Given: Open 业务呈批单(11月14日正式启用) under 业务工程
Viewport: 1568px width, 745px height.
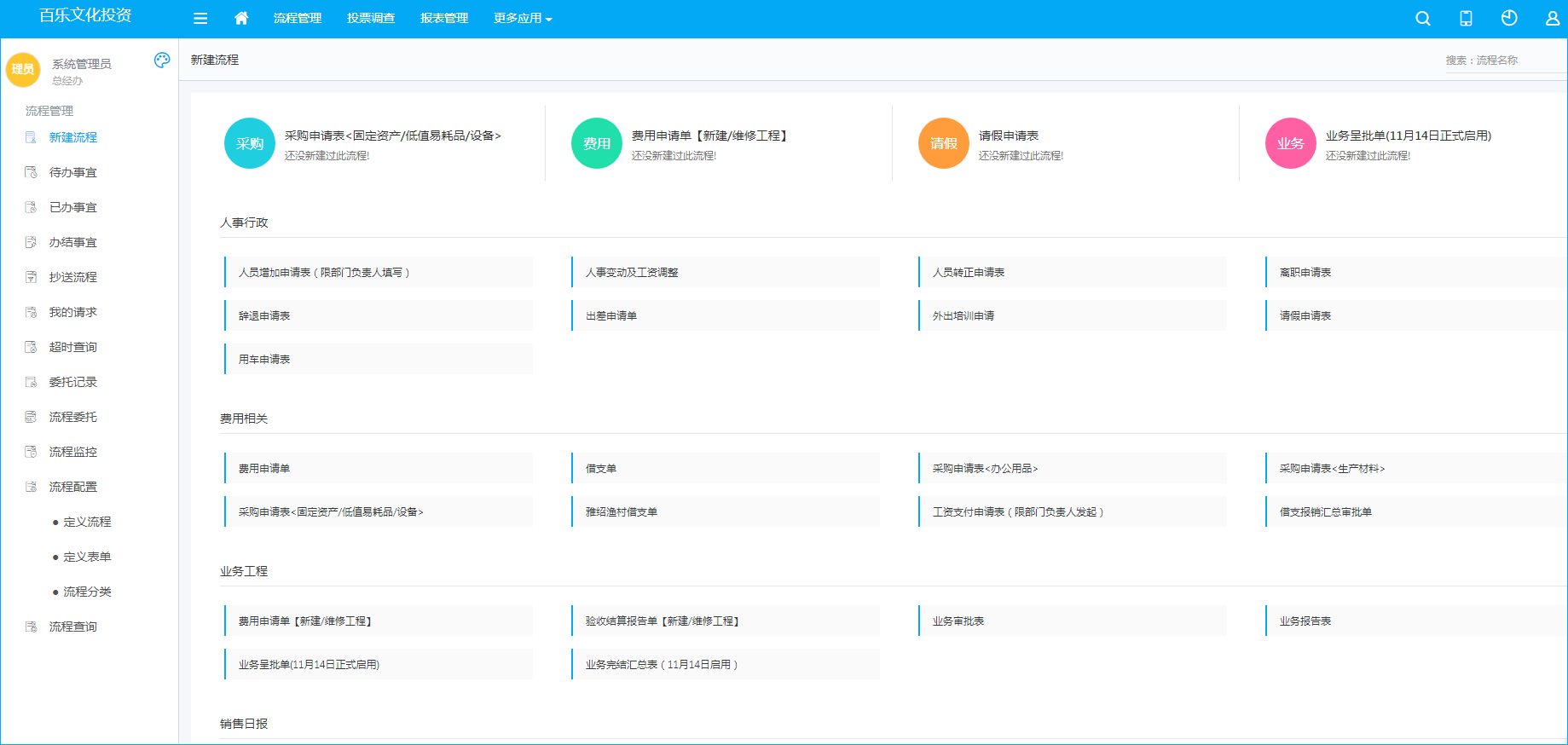Looking at the screenshot, I should pyautogui.click(x=379, y=664).
